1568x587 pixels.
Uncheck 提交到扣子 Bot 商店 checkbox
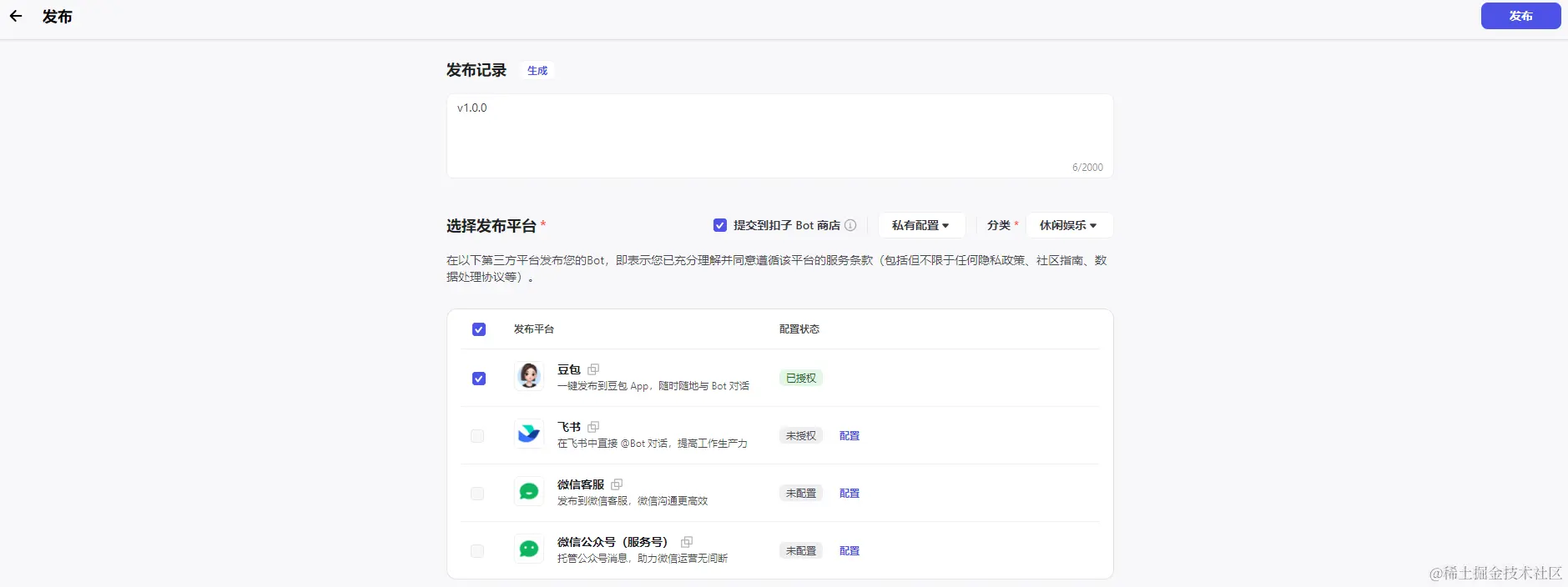tap(720, 225)
